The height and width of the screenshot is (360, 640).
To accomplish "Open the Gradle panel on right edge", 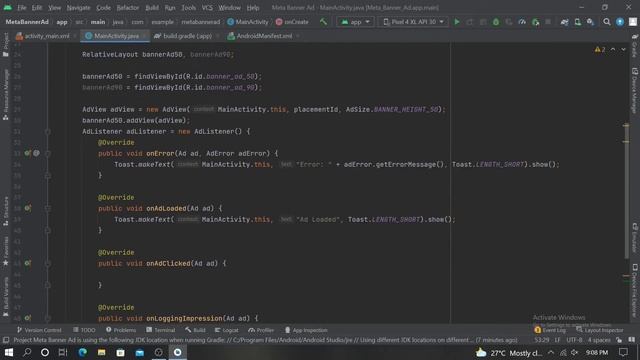I will point(635,45).
